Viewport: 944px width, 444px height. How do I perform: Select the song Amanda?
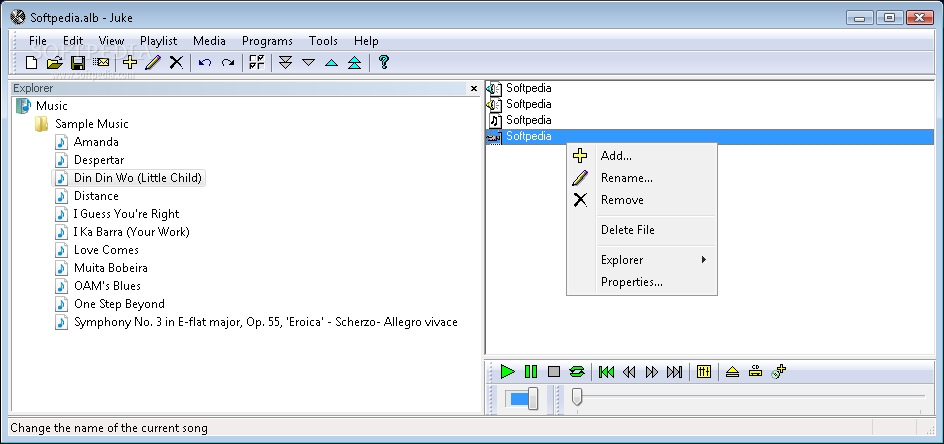pyautogui.click(x=96, y=142)
